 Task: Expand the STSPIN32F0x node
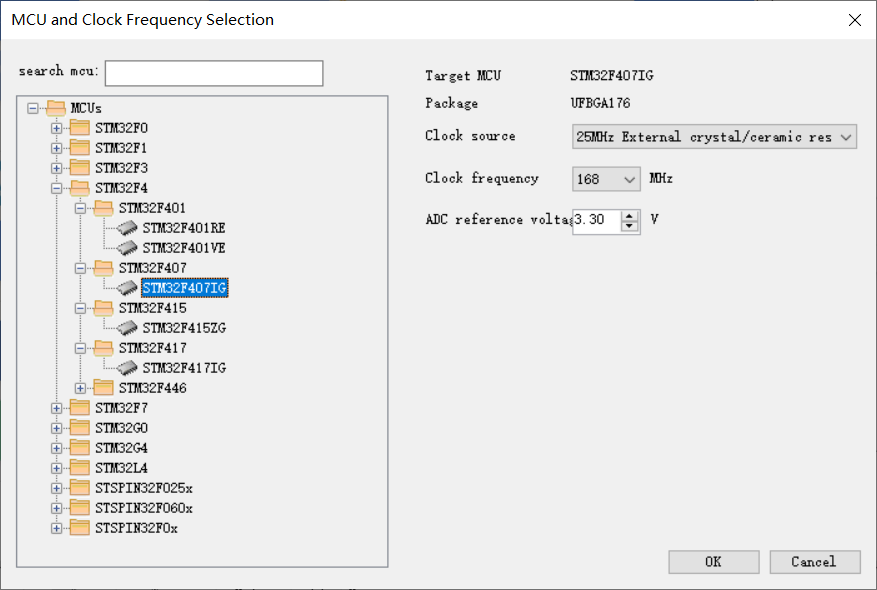click(x=56, y=528)
